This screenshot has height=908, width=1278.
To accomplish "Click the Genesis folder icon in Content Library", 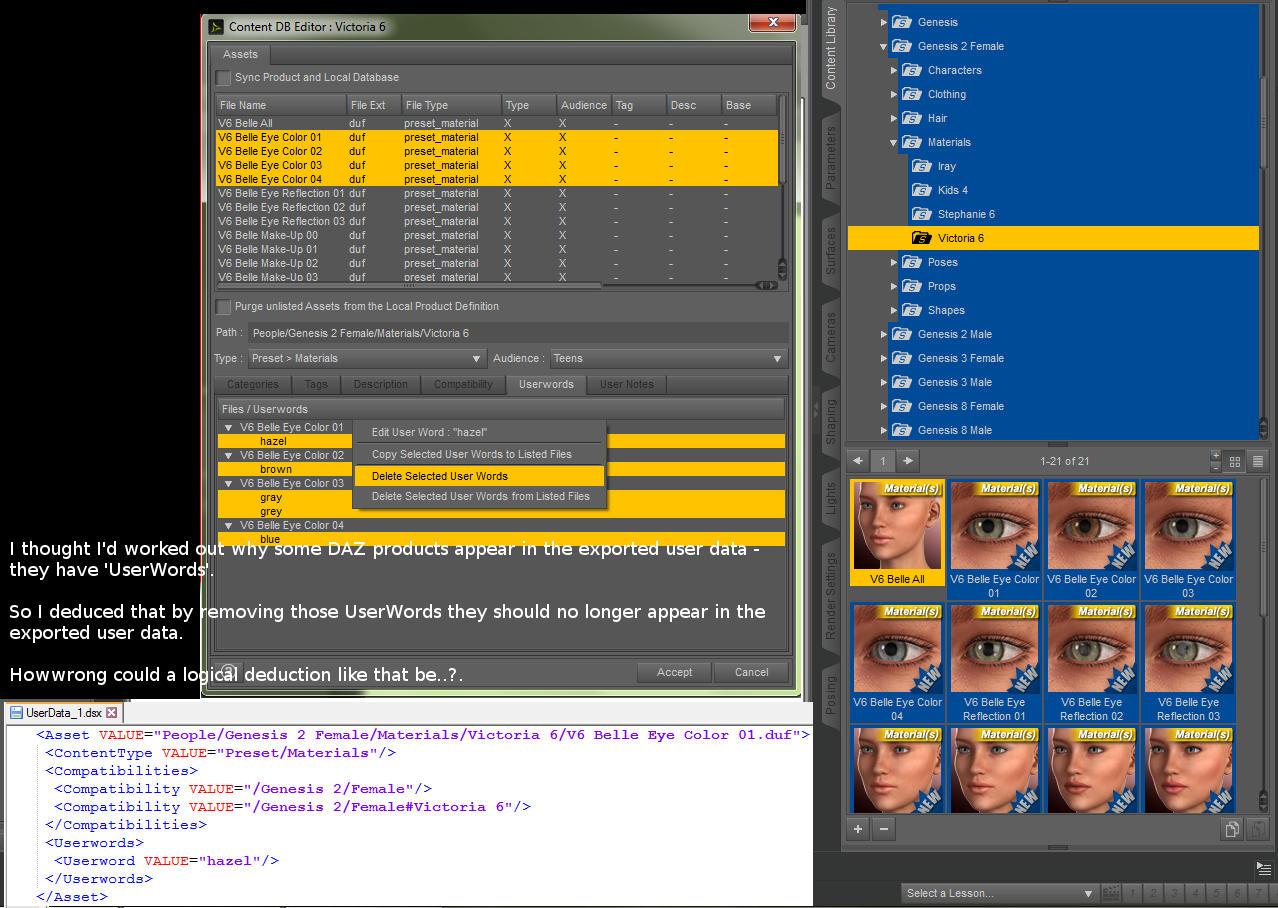I will [x=901, y=22].
